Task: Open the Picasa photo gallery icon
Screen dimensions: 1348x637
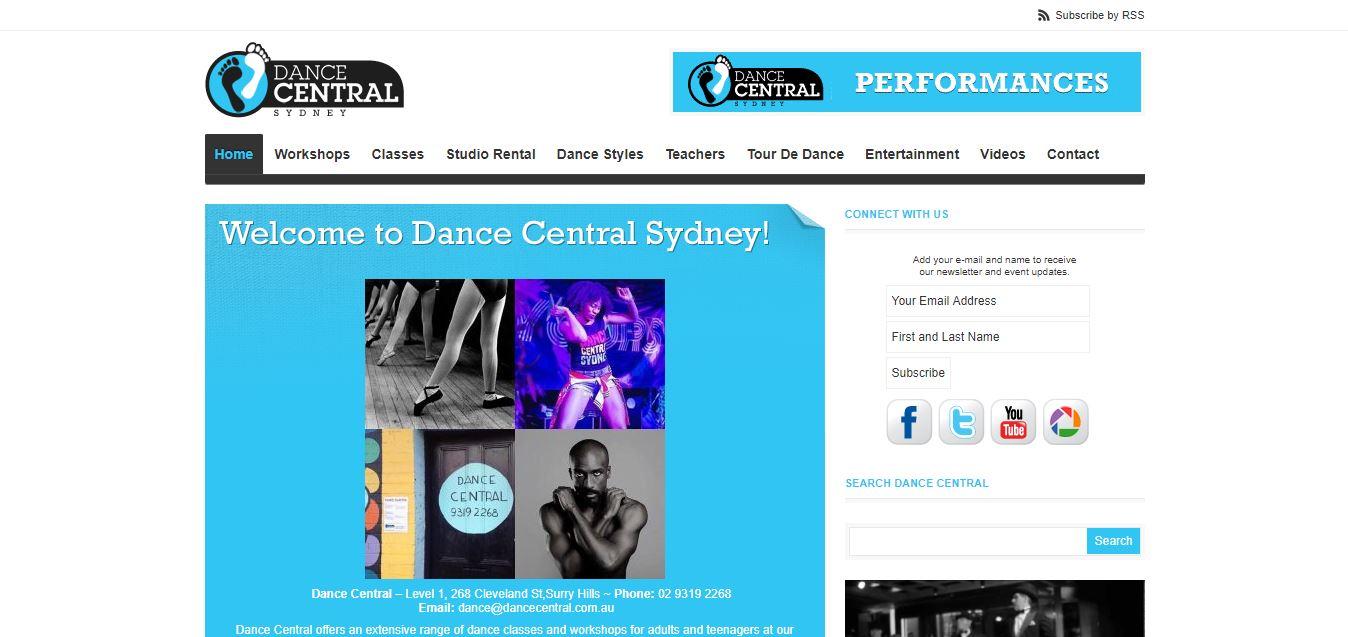Action: click(1065, 422)
